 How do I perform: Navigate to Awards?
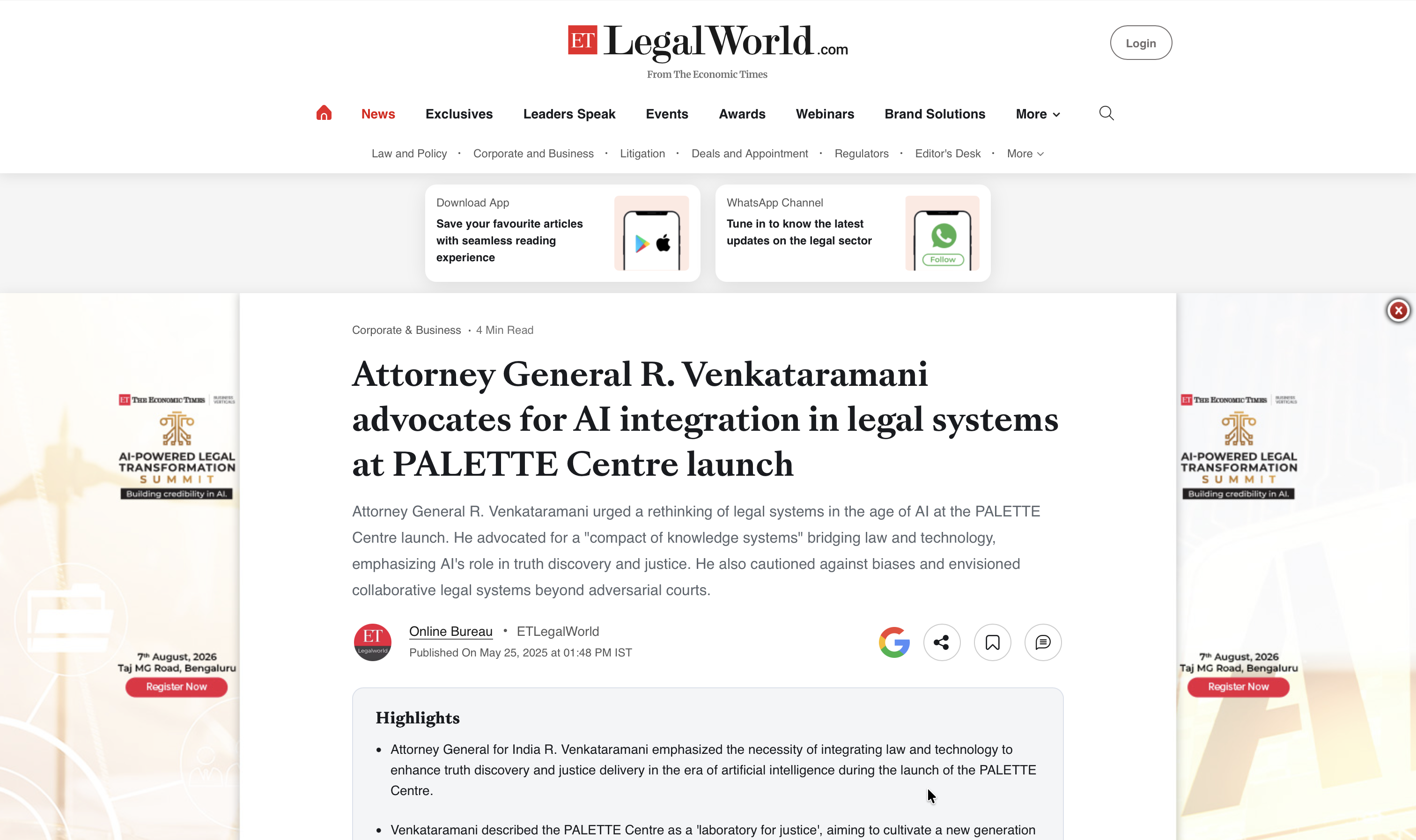[x=742, y=114]
